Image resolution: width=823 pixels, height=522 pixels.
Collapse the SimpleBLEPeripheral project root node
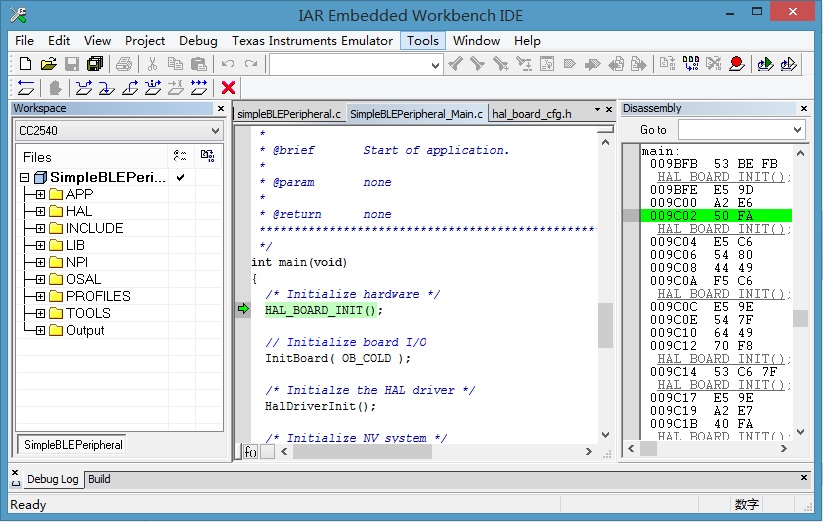[x=24, y=178]
